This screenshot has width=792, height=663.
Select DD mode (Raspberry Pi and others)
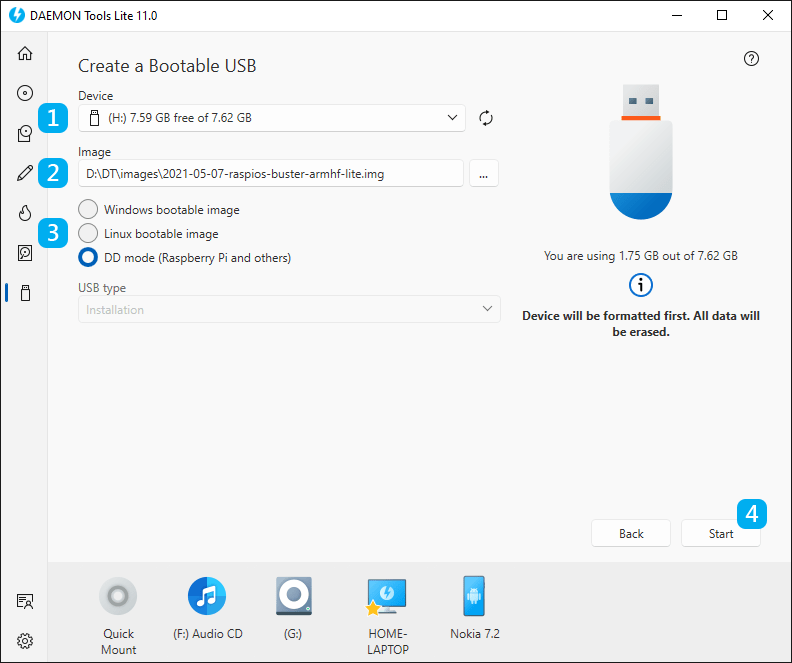click(184, 258)
